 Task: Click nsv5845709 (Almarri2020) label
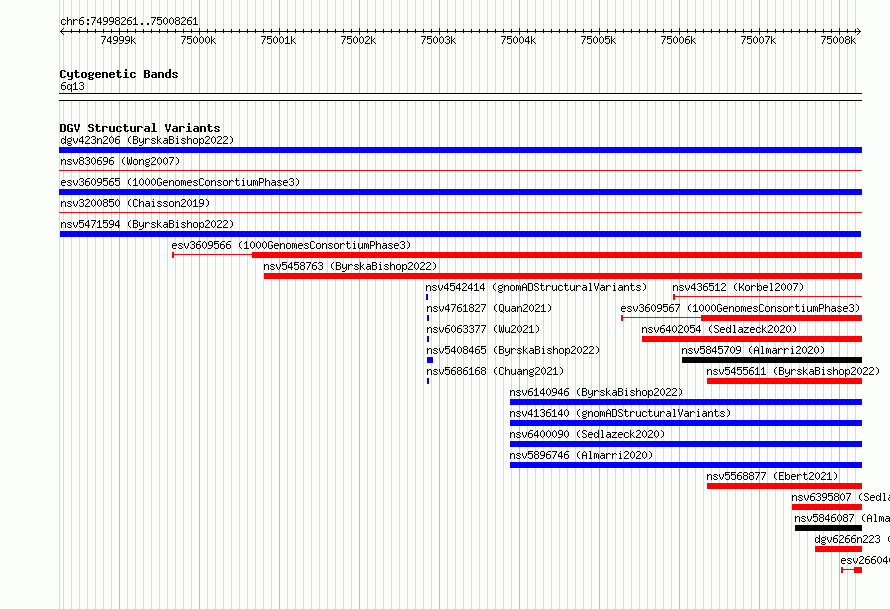point(753,350)
